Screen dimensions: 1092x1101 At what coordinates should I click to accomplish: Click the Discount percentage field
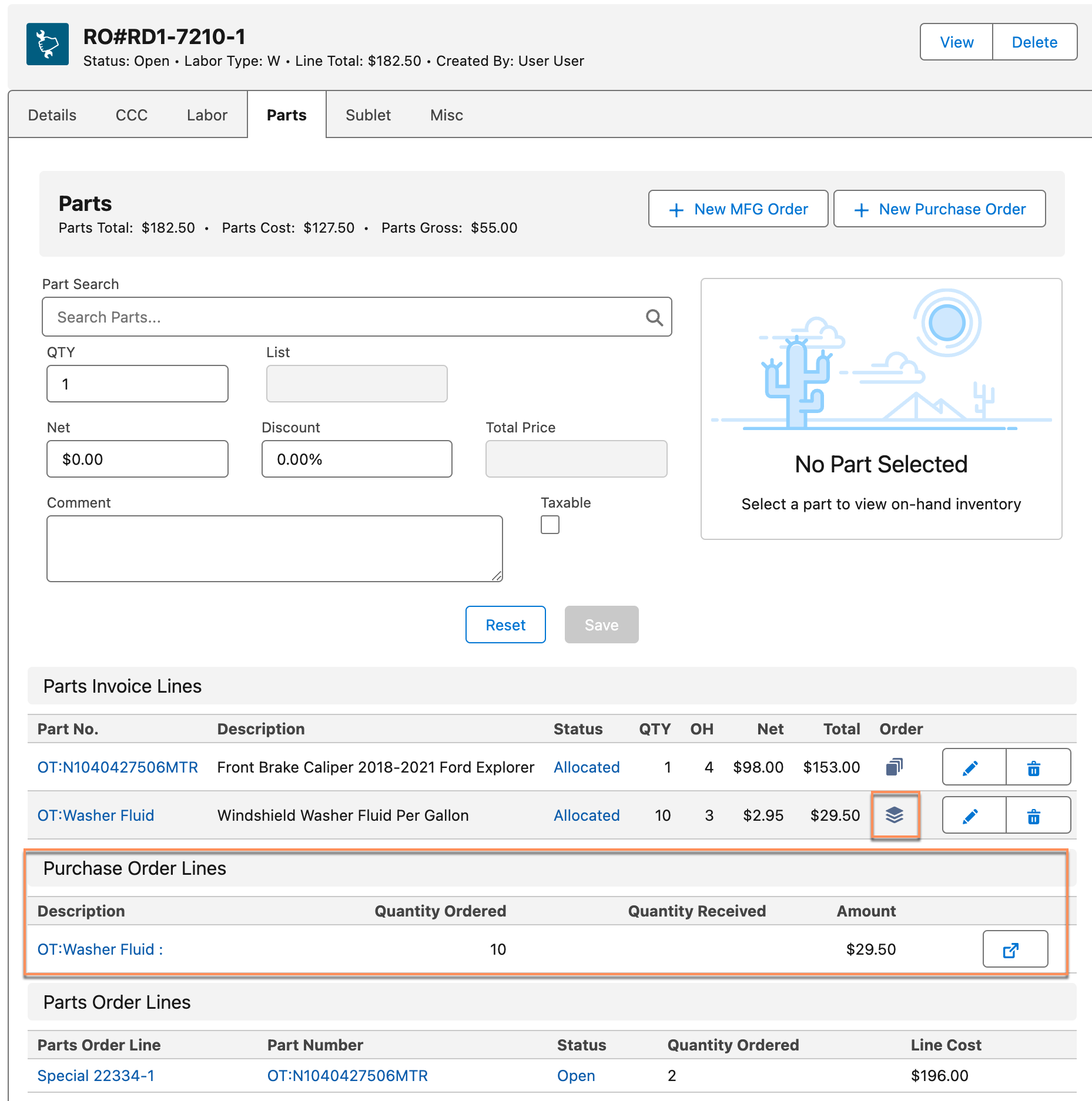coord(357,459)
